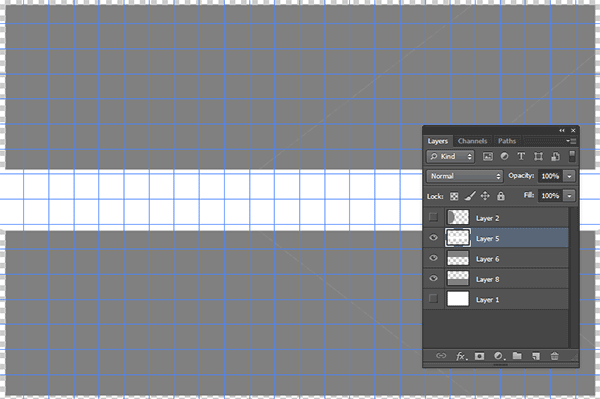Click Lock image pixels brush icon
Viewport: 600px width, 399px height.
(x=470, y=196)
